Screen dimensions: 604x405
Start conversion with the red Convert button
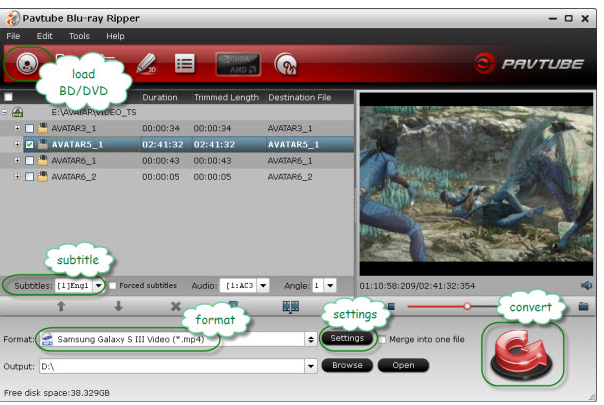[x=522, y=355]
